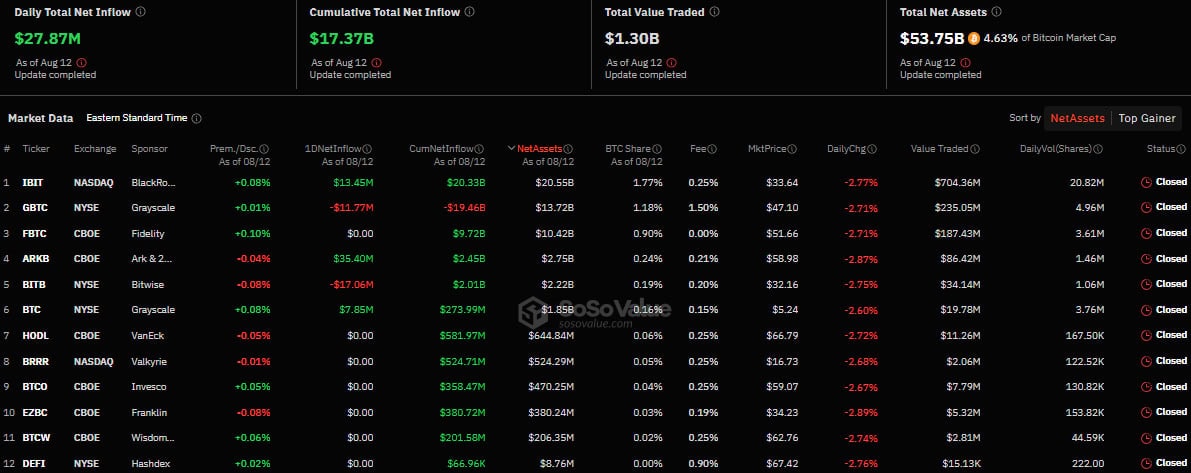Image resolution: width=1191 pixels, height=473 pixels.
Task: Open BTCO ticker link
Action: 35,386
